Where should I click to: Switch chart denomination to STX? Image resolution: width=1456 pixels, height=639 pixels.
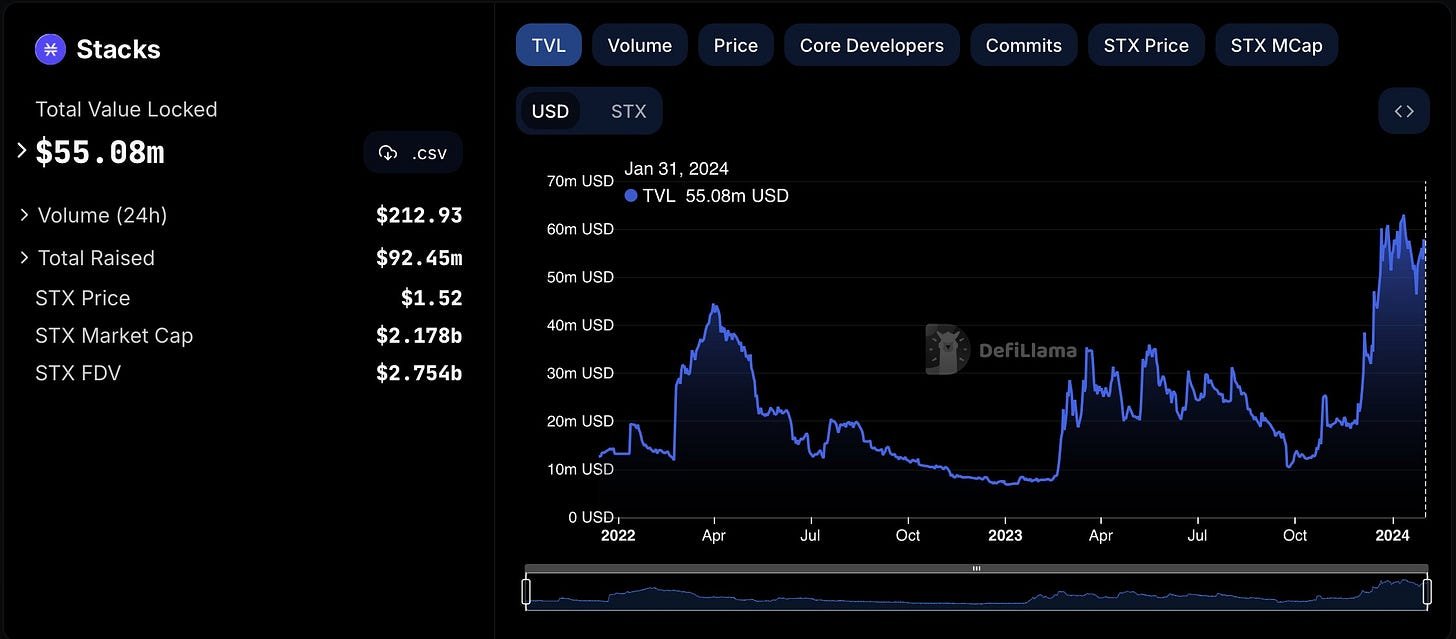pyautogui.click(x=628, y=111)
